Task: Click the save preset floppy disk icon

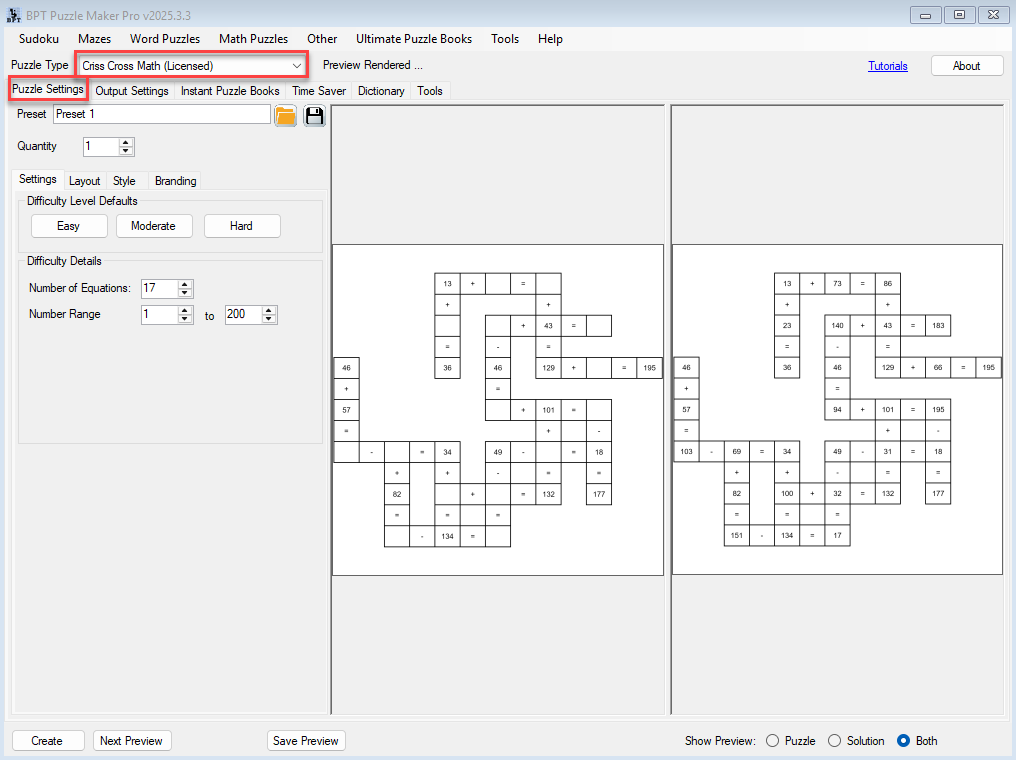Action: (315, 115)
